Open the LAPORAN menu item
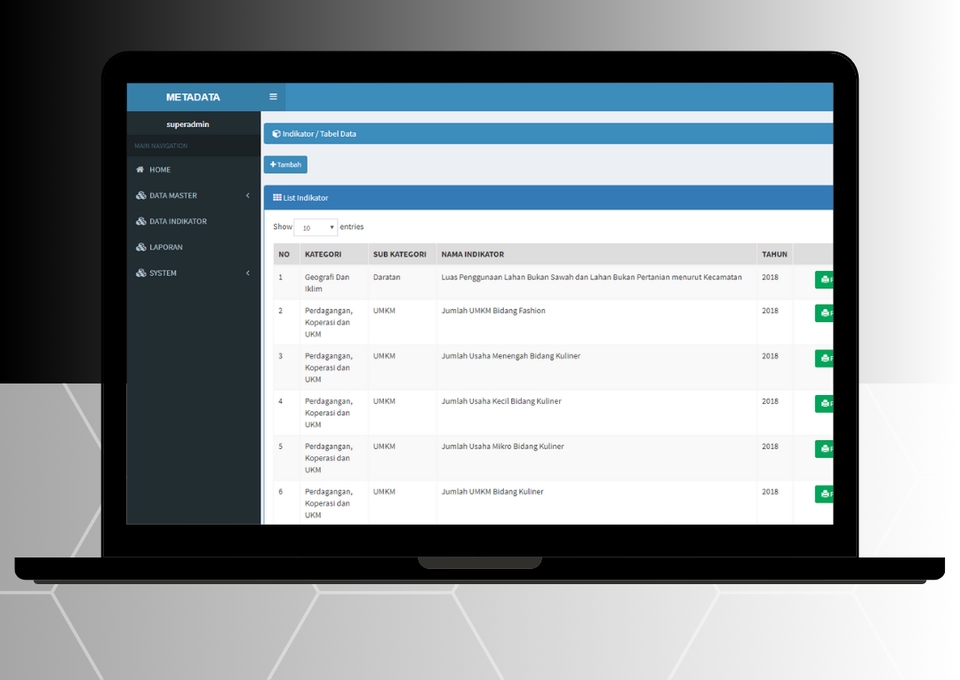960x680 pixels. point(166,247)
